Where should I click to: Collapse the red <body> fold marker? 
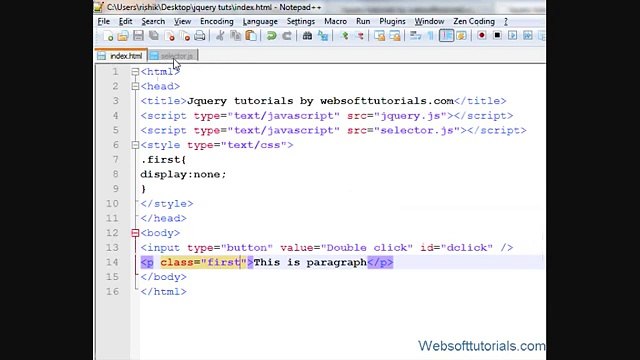(135, 233)
